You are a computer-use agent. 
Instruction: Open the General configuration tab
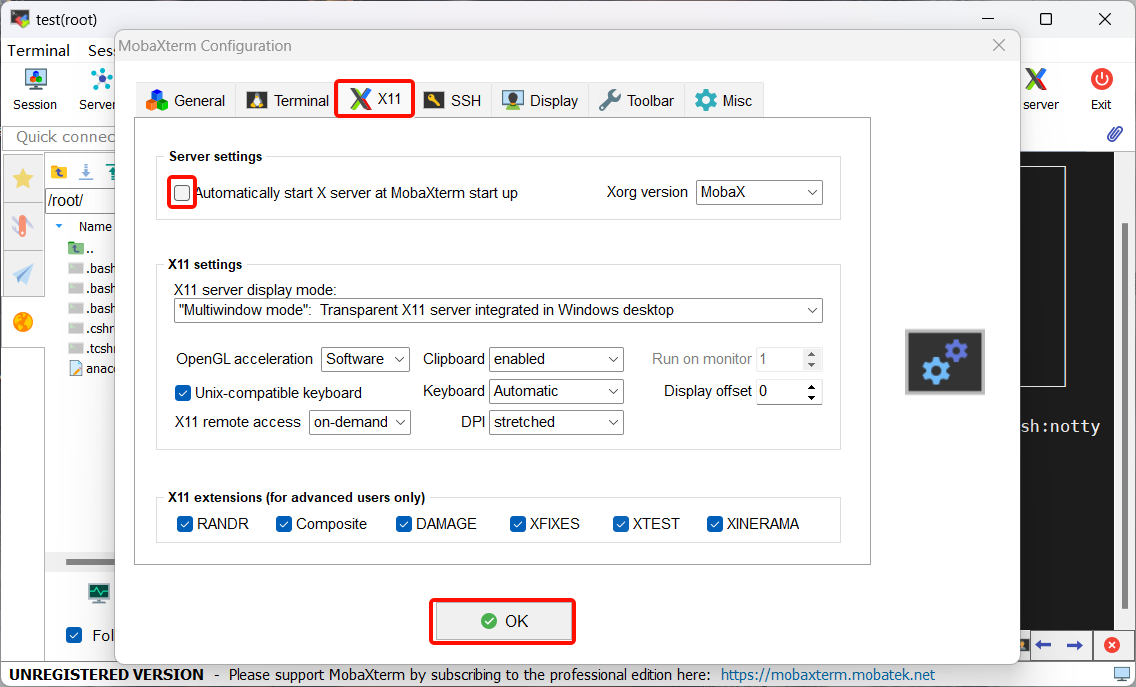[185, 100]
